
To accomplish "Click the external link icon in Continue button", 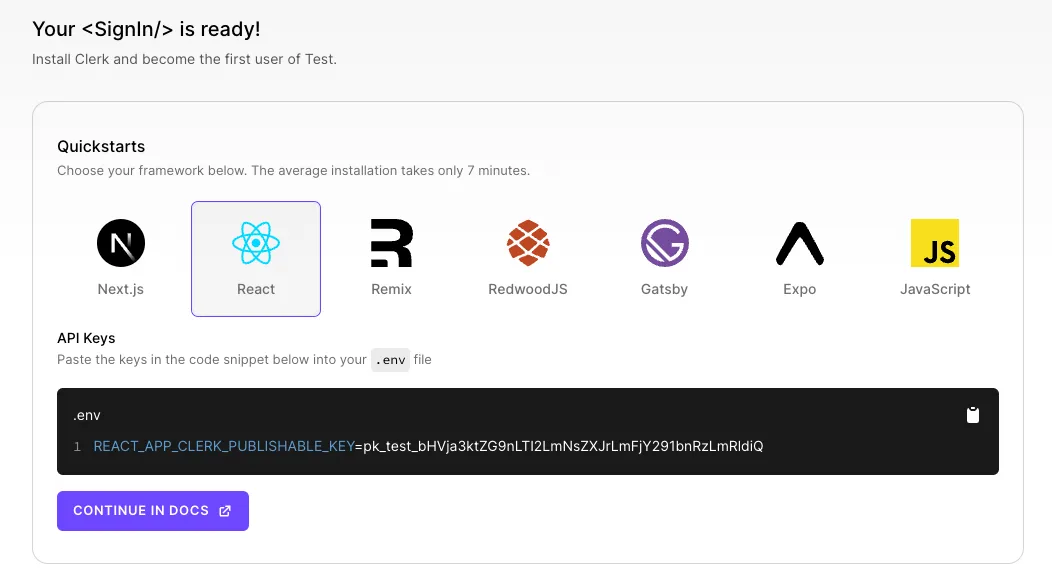I will point(225,511).
